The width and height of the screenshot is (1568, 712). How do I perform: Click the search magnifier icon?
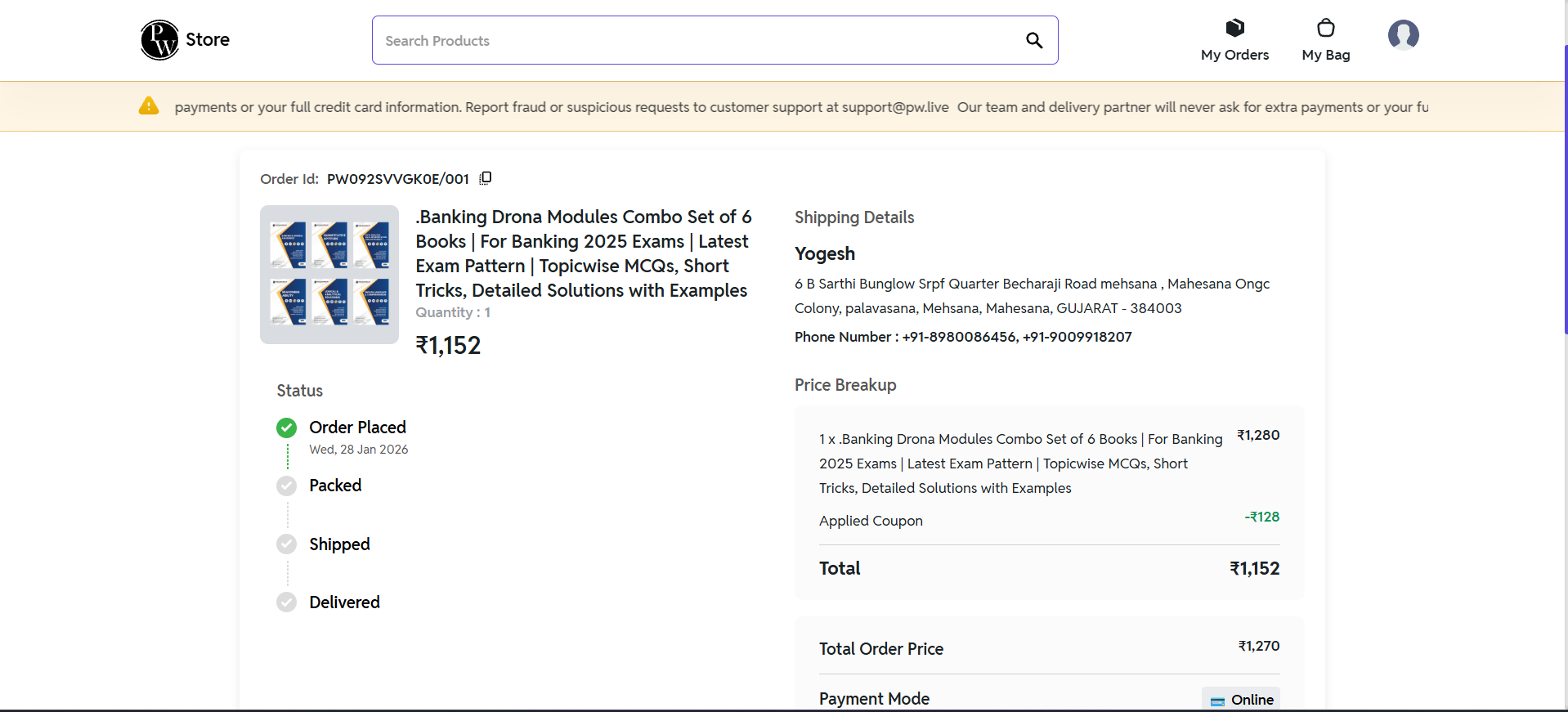coord(1033,41)
